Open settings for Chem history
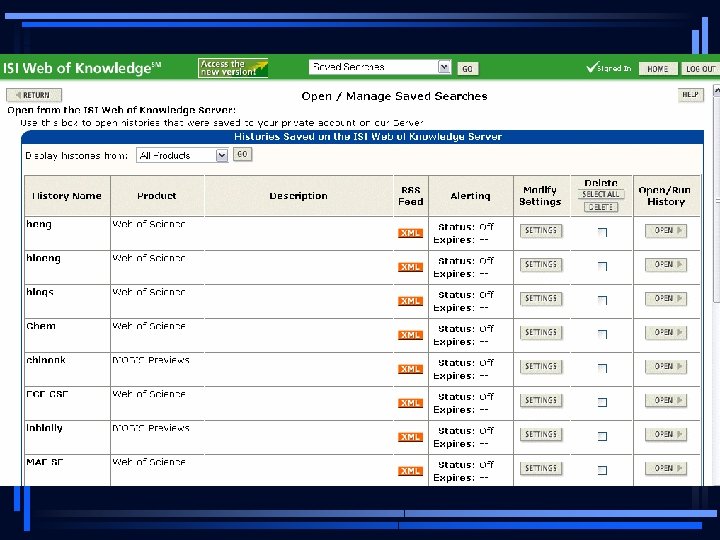Screen dimensions: 720x540 (x=541, y=332)
